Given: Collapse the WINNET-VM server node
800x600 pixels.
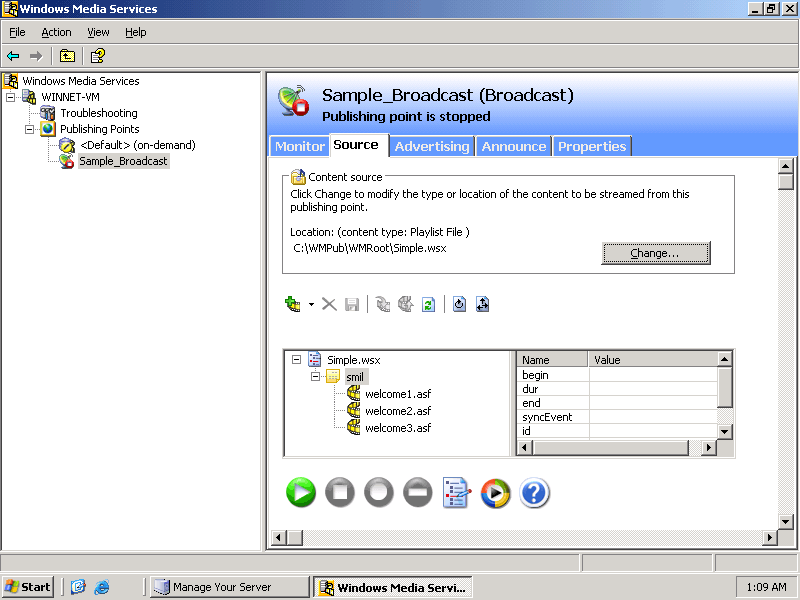Looking at the screenshot, I should pyautogui.click(x=10, y=97).
